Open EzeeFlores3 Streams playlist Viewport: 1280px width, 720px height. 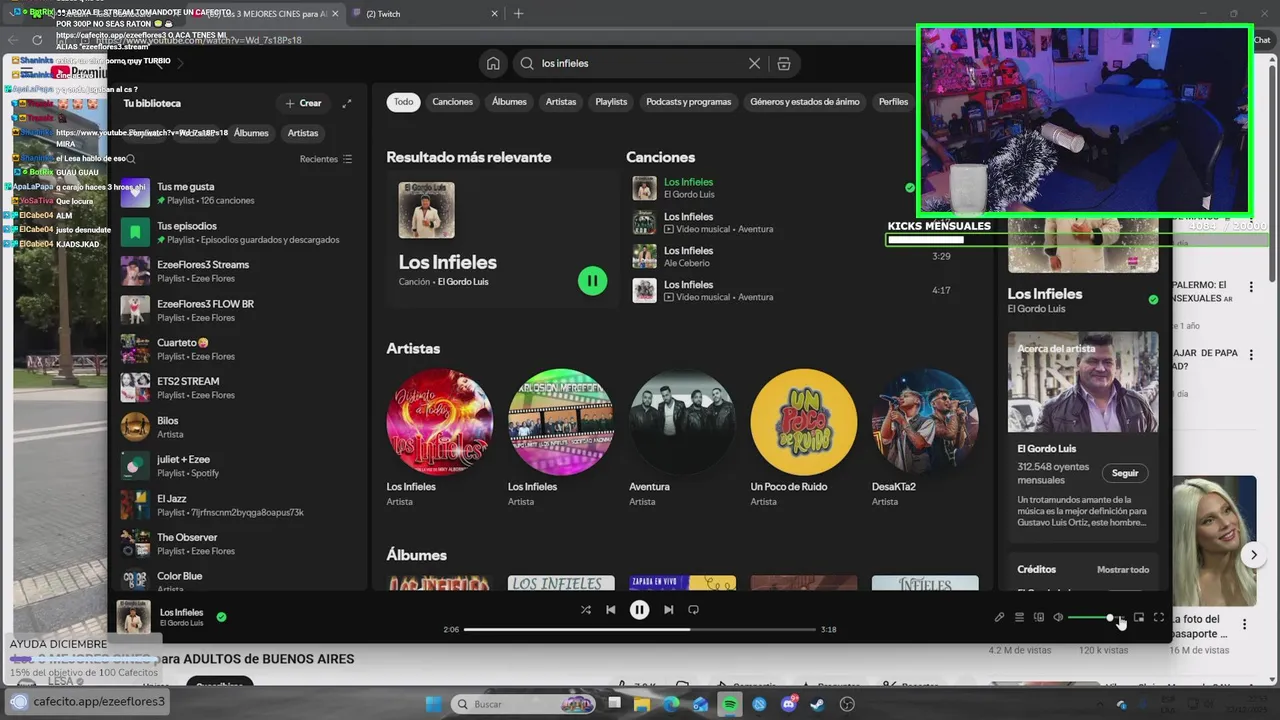click(x=238, y=271)
